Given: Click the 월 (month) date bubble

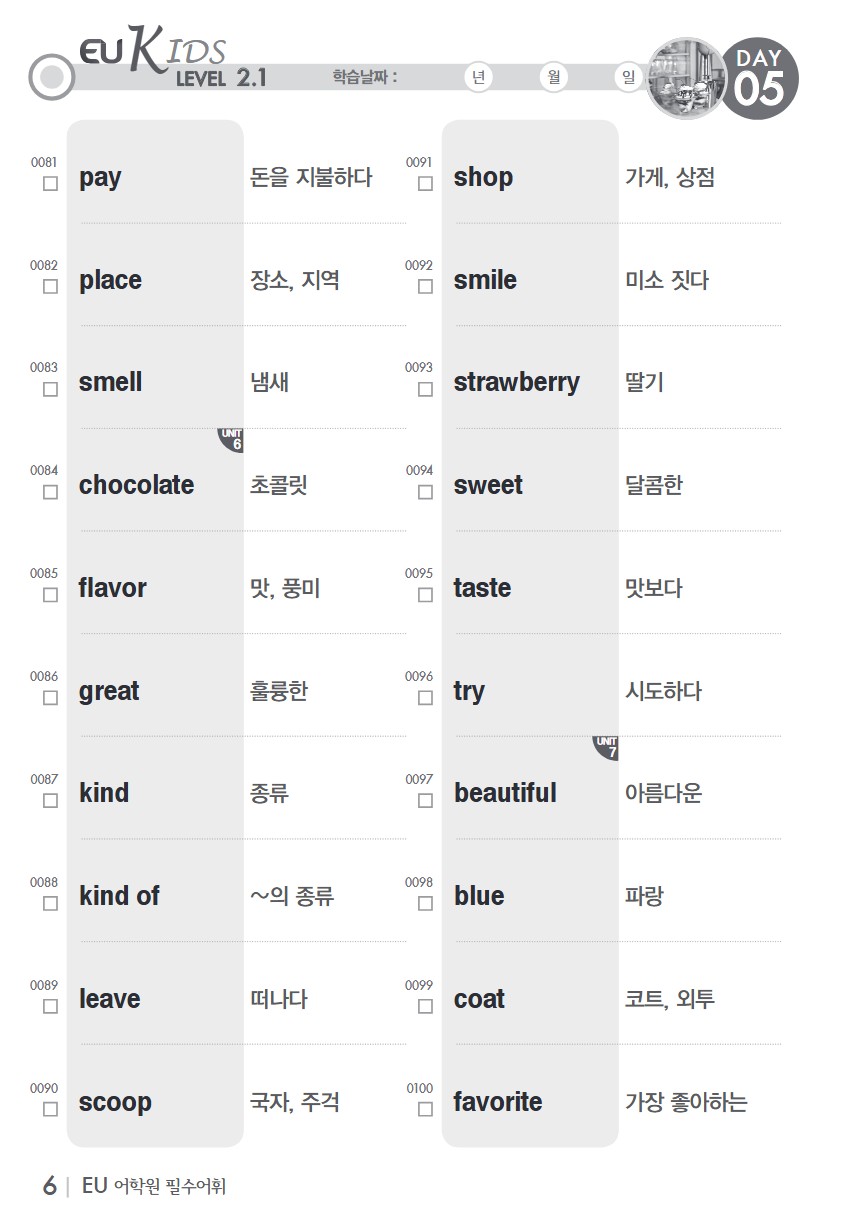Looking at the screenshot, I should pos(553,78).
